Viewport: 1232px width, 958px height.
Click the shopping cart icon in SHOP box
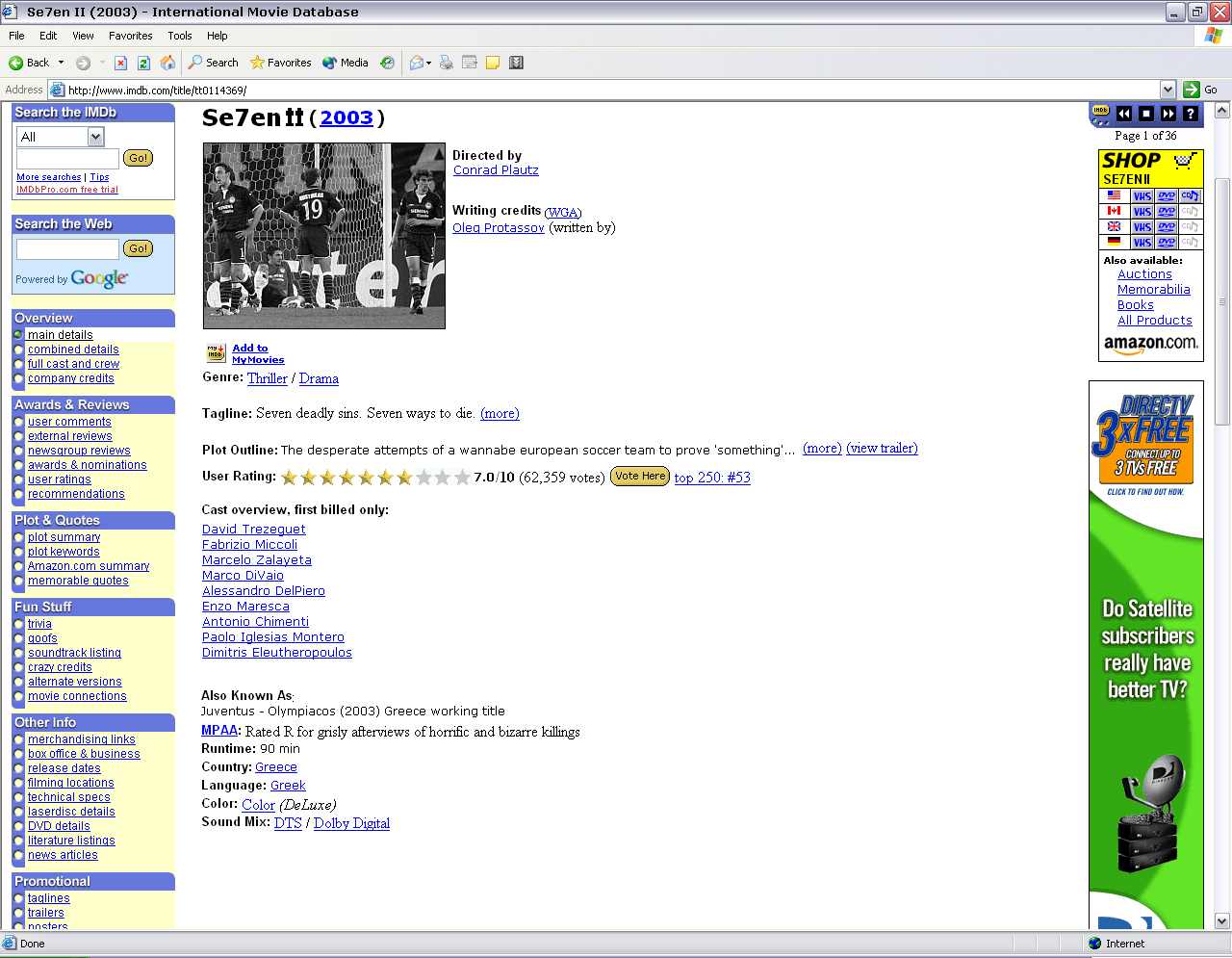(1185, 161)
